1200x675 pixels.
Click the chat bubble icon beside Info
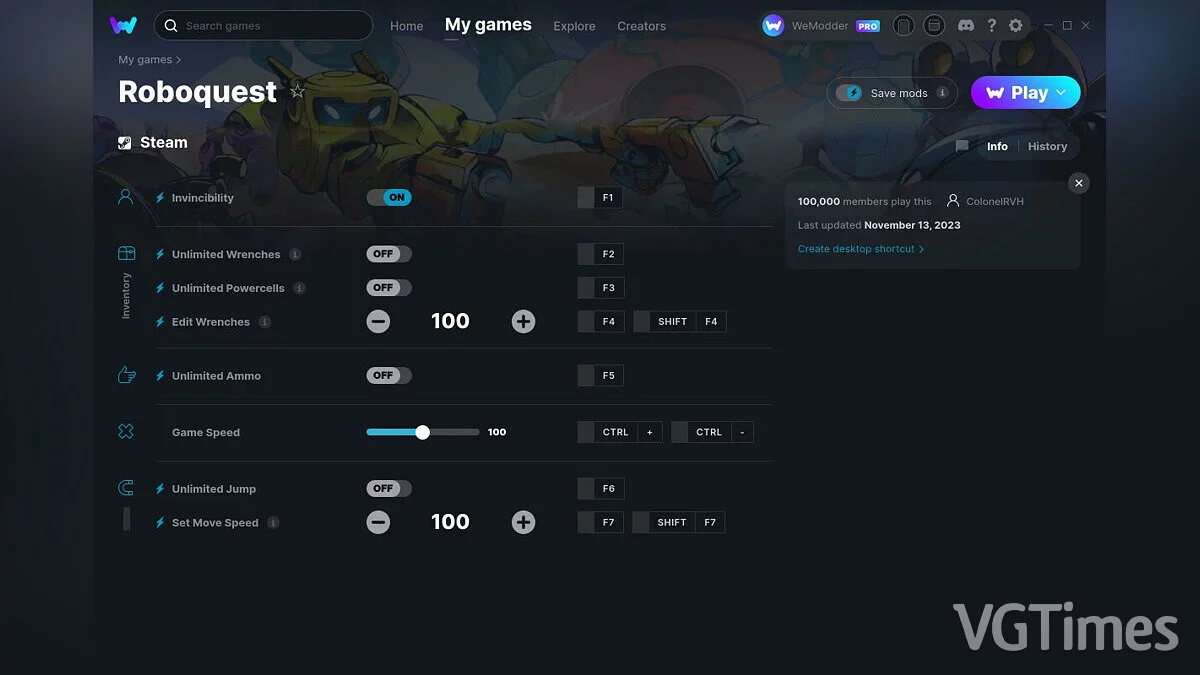962,146
